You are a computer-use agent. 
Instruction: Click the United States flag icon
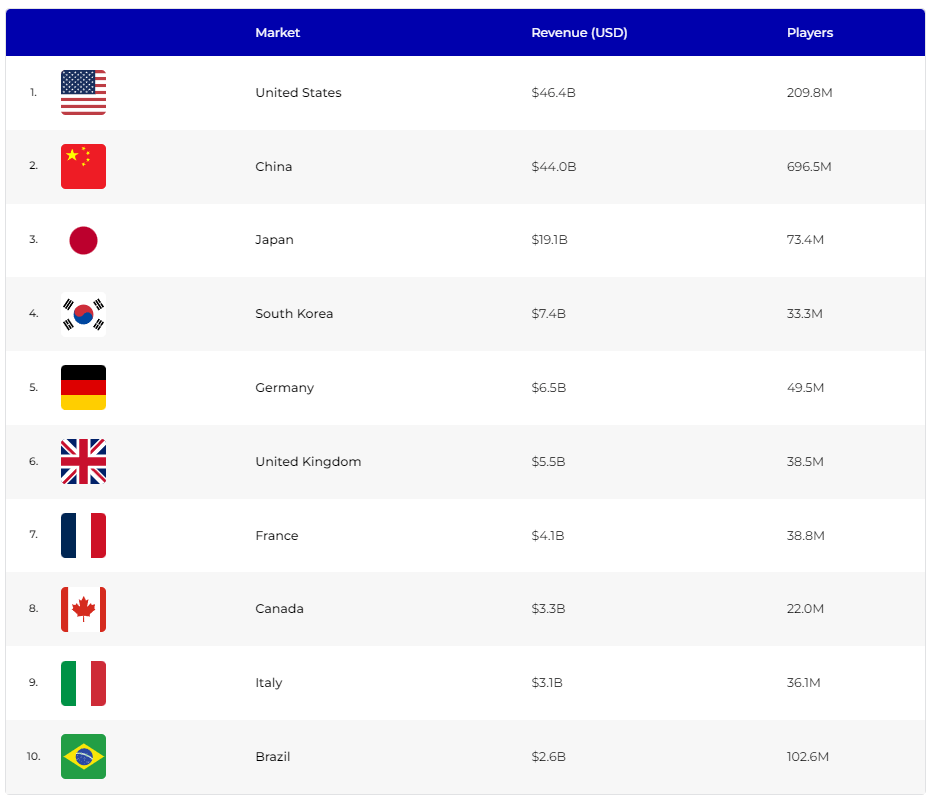[83, 93]
